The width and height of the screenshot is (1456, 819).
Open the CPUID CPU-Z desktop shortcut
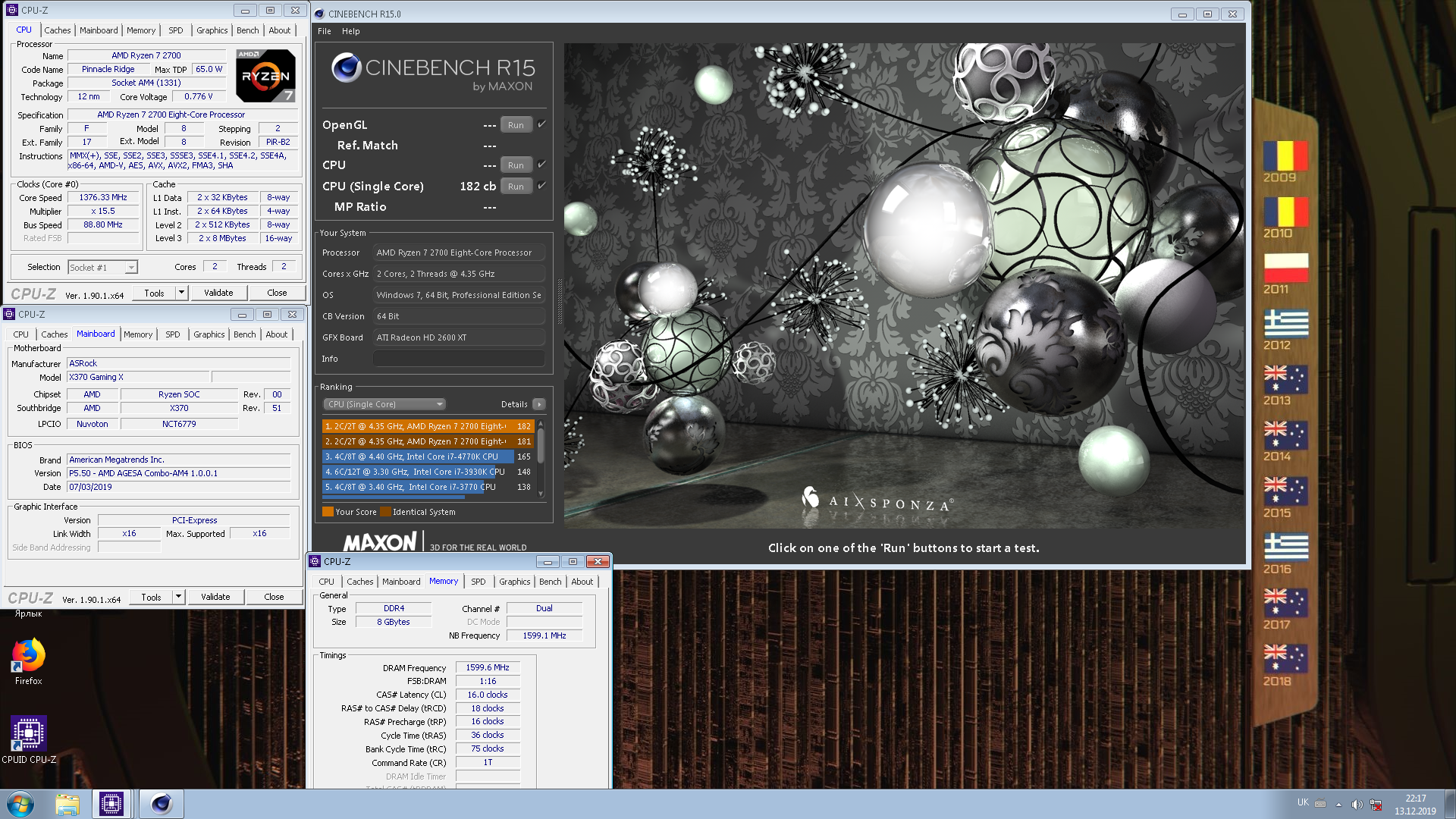[29, 740]
